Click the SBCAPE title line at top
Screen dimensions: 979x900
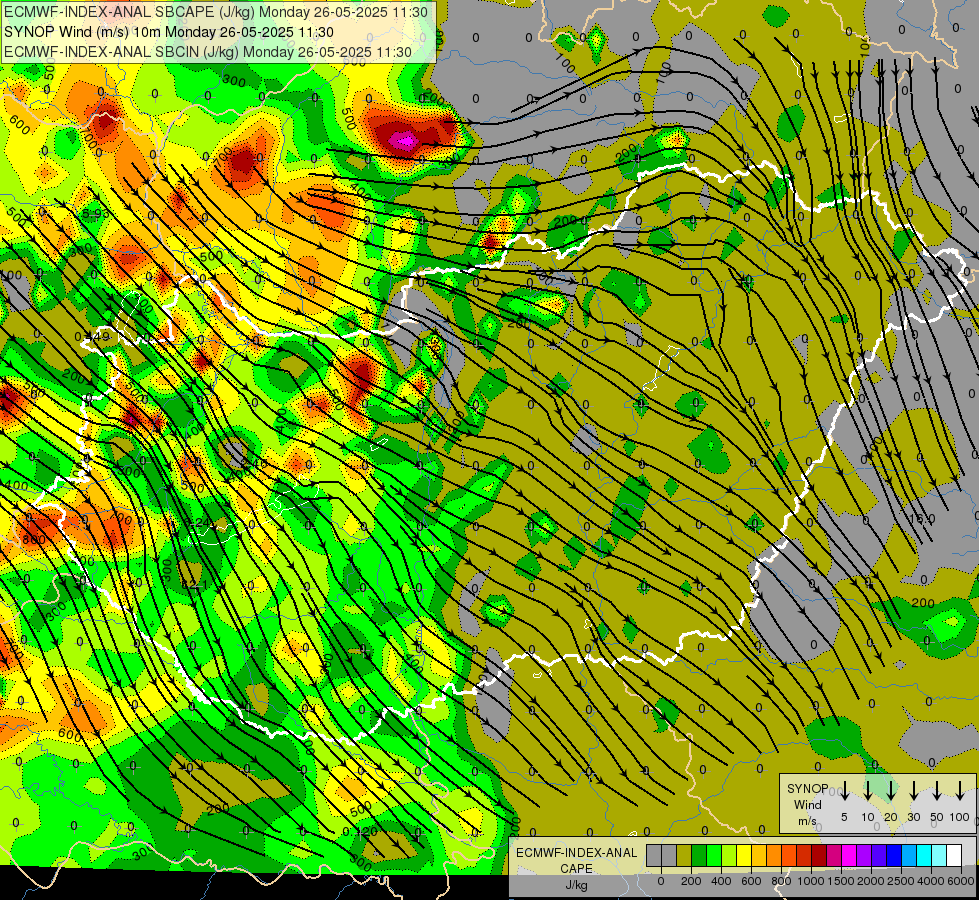click(216, 12)
